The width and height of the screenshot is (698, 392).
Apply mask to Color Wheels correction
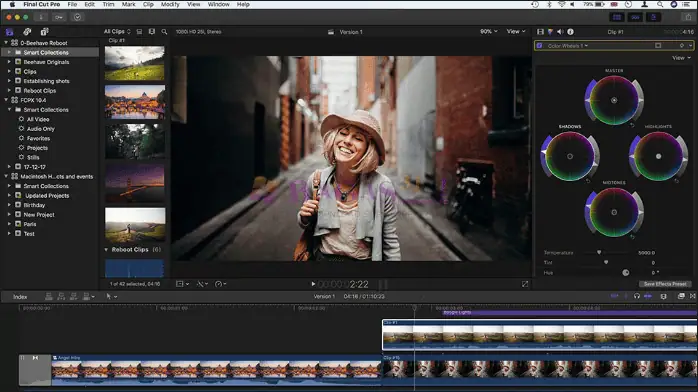coord(658,45)
